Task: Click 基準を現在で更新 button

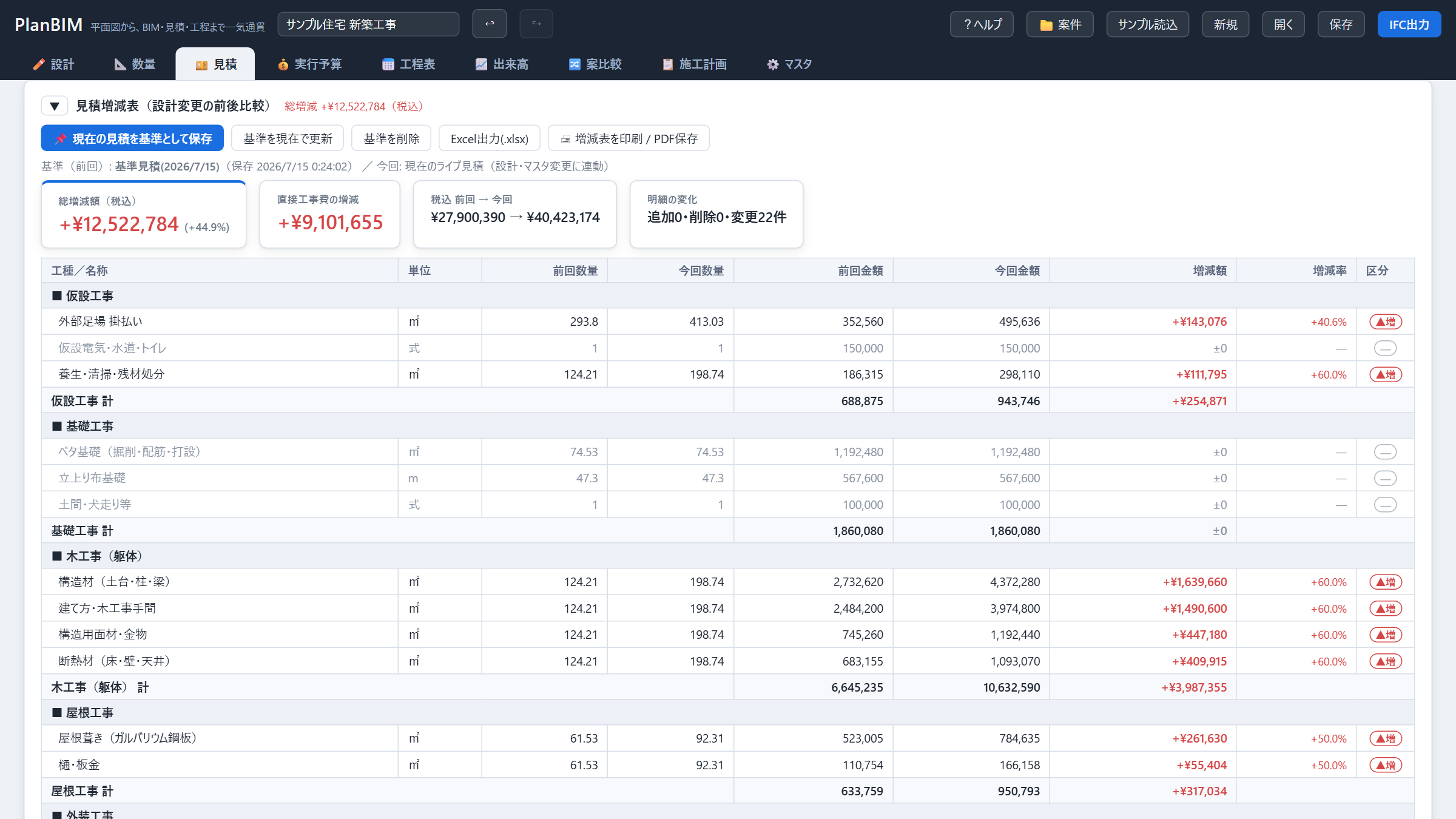Action: pyautogui.click(x=288, y=138)
